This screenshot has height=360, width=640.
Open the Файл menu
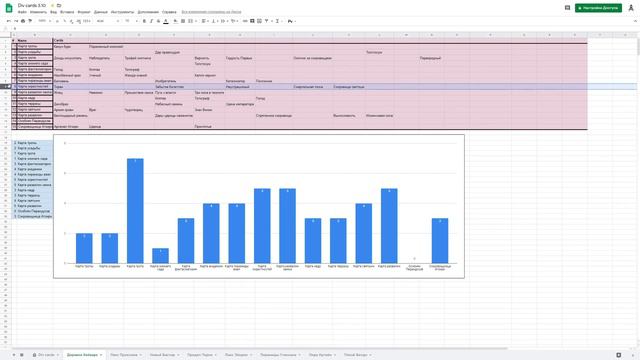pyautogui.click(x=22, y=12)
